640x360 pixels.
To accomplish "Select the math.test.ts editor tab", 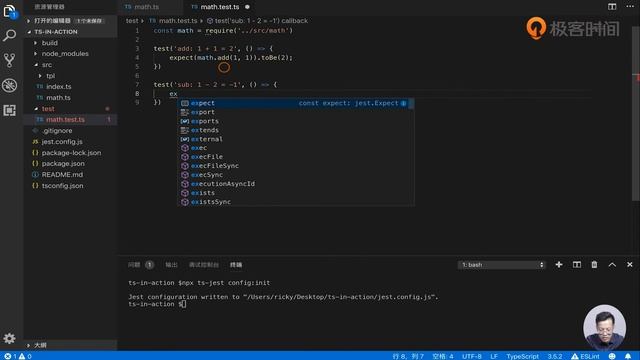I will coord(220,7).
